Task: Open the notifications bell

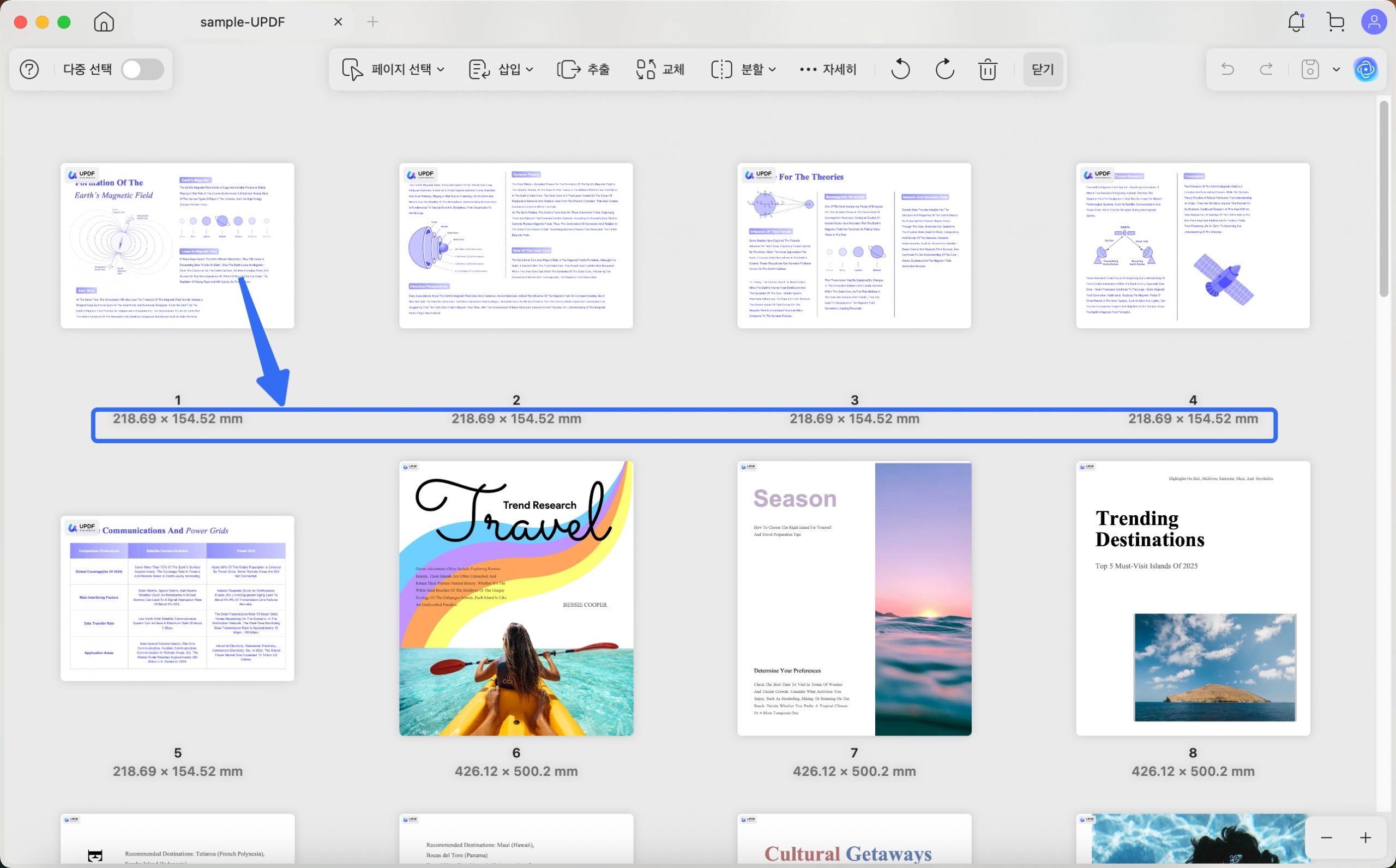Action: [x=1296, y=22]
